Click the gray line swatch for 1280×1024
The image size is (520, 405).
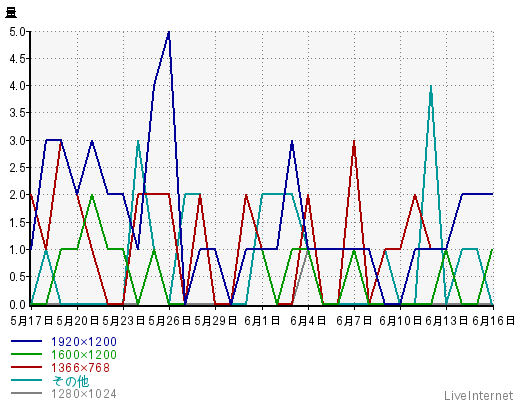pyautogui.click(x=26, y=393)
